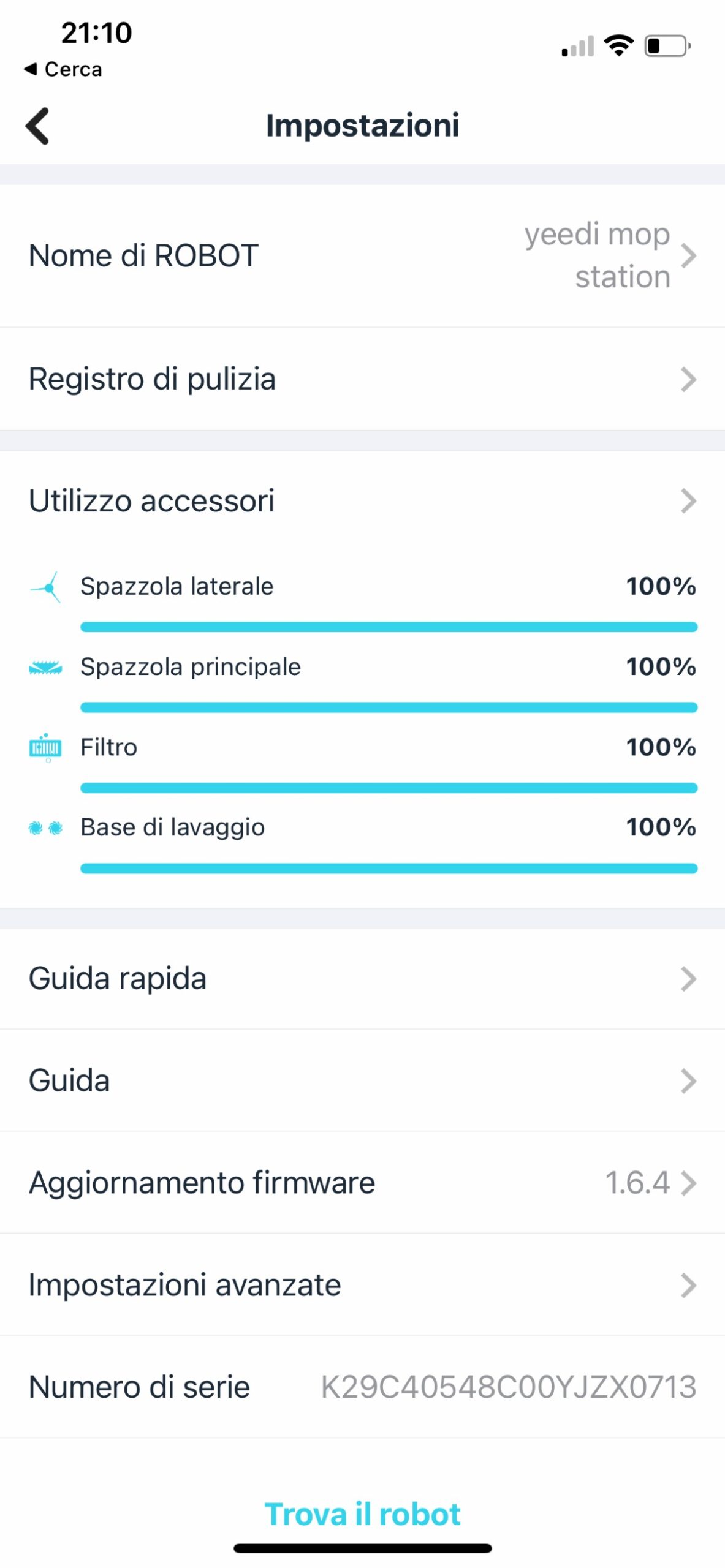Screen dimensions: 725x1568
Task: Open Guida rapida chevron
Action: 688,979
